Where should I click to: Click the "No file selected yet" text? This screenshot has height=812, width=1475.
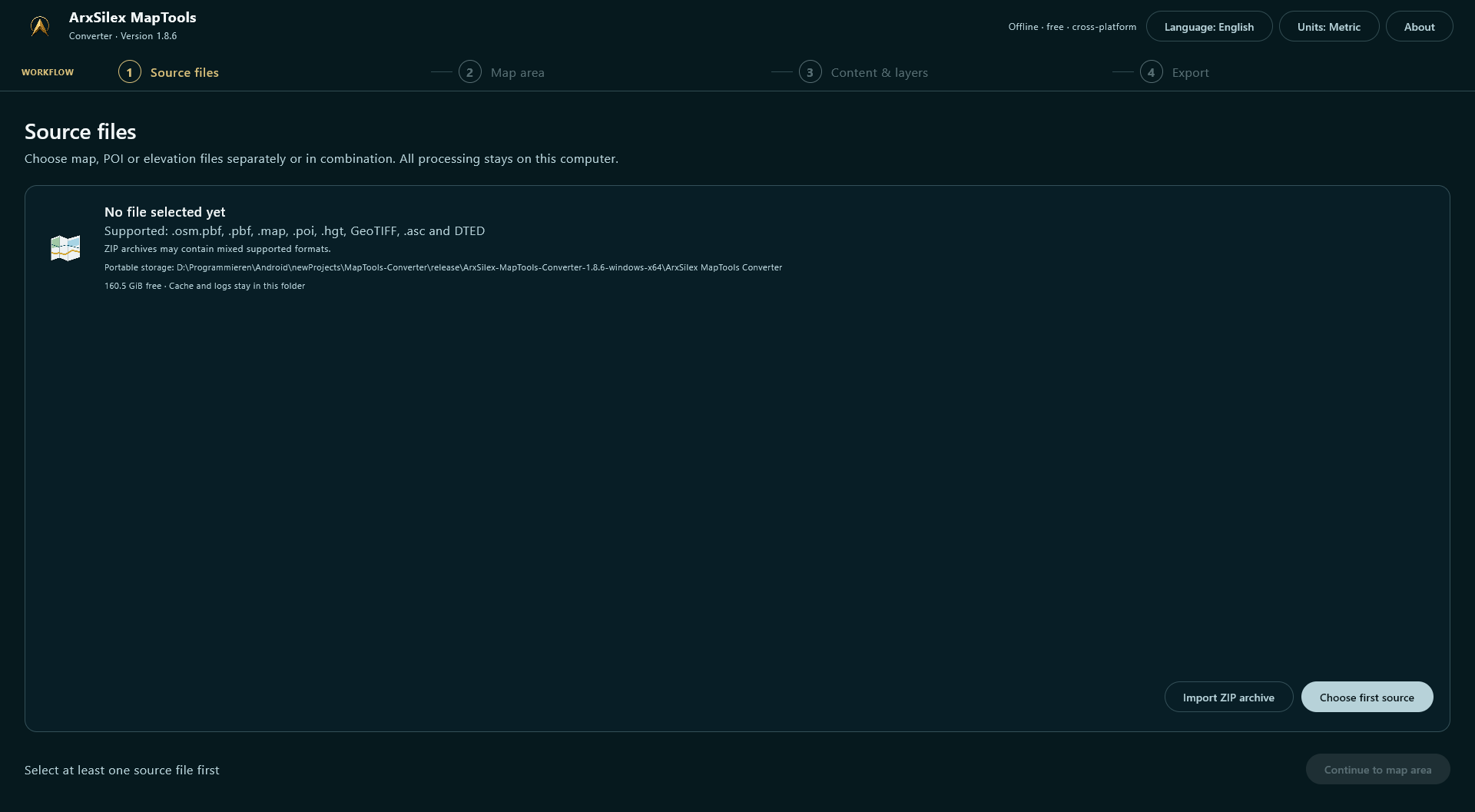[x=165, y=212]
